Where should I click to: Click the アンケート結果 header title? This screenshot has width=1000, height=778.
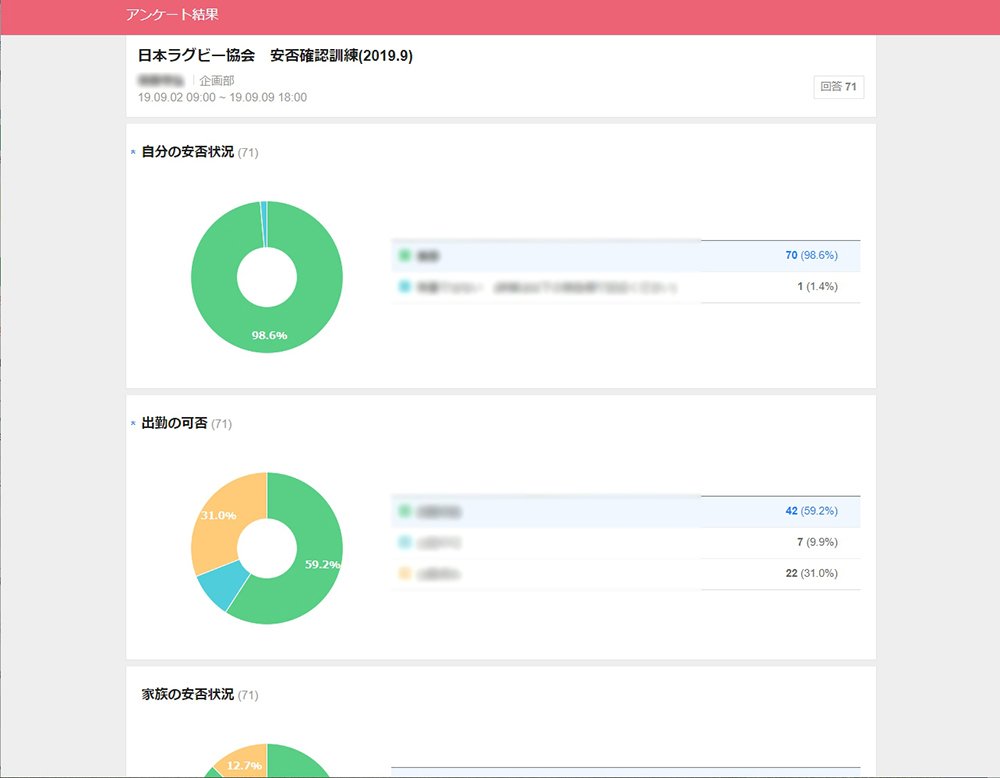click(x=172, y=14)
